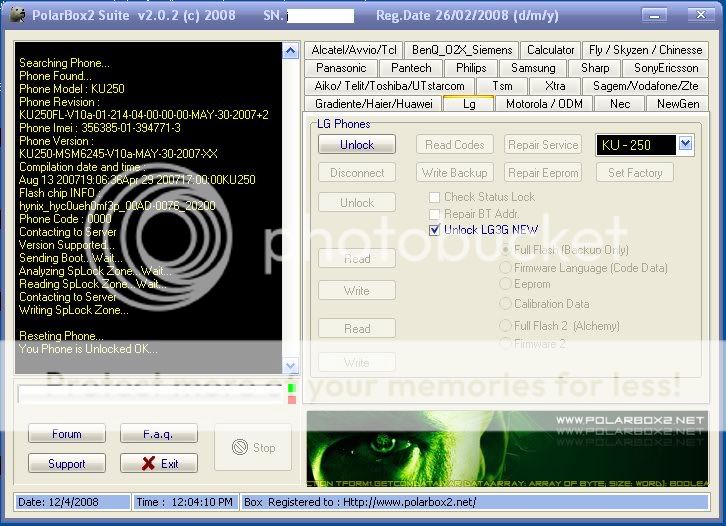Open the KU-250 model dropdown arrow

(686, 144)
